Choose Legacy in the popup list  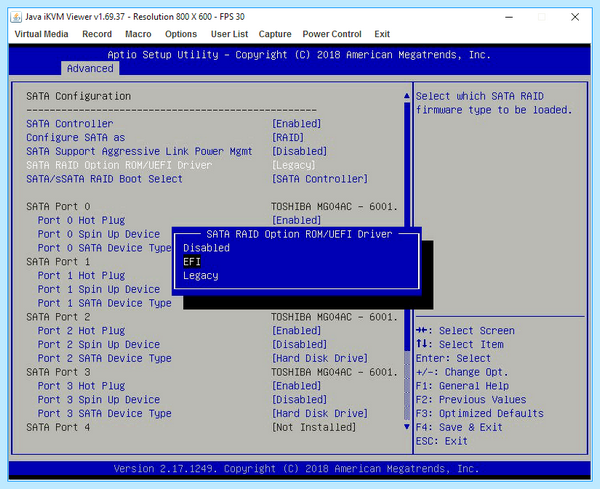[x=201, y=275]
